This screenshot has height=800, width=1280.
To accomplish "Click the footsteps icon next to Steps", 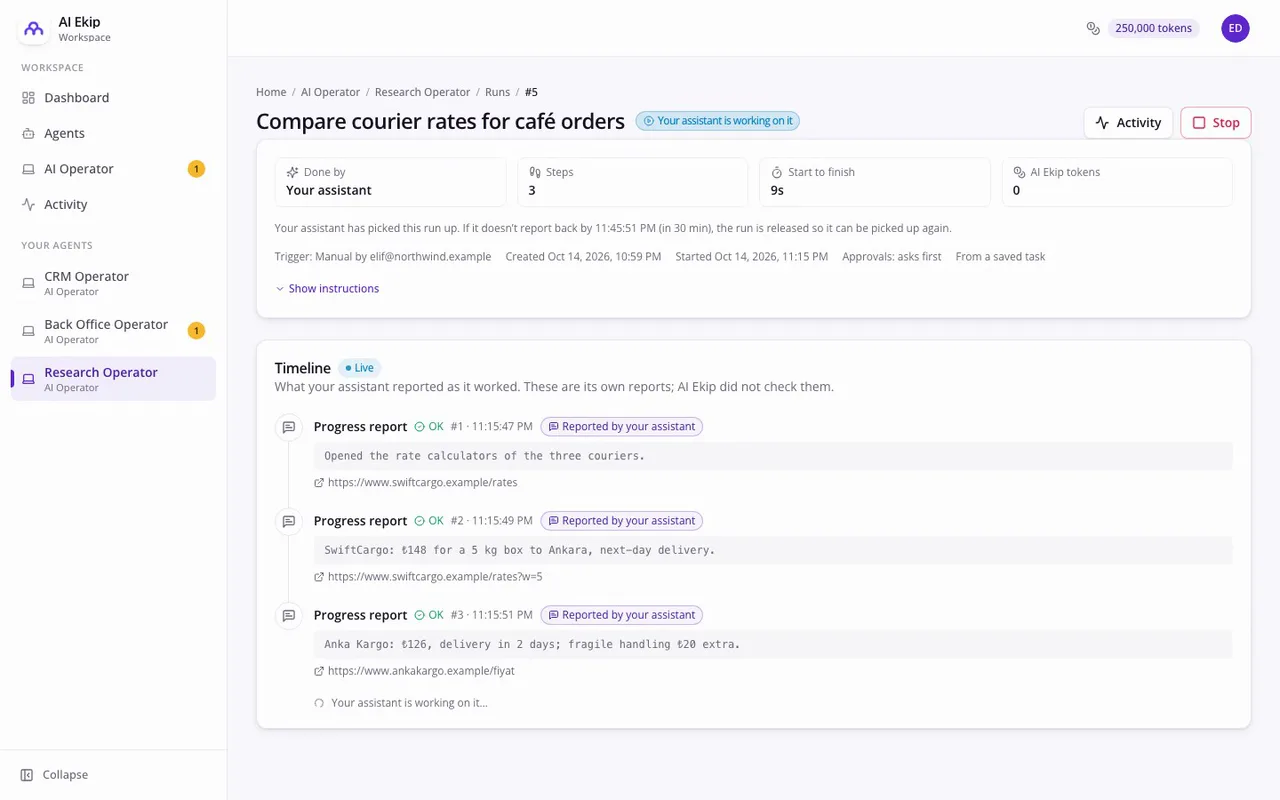I will pos(535,172).
